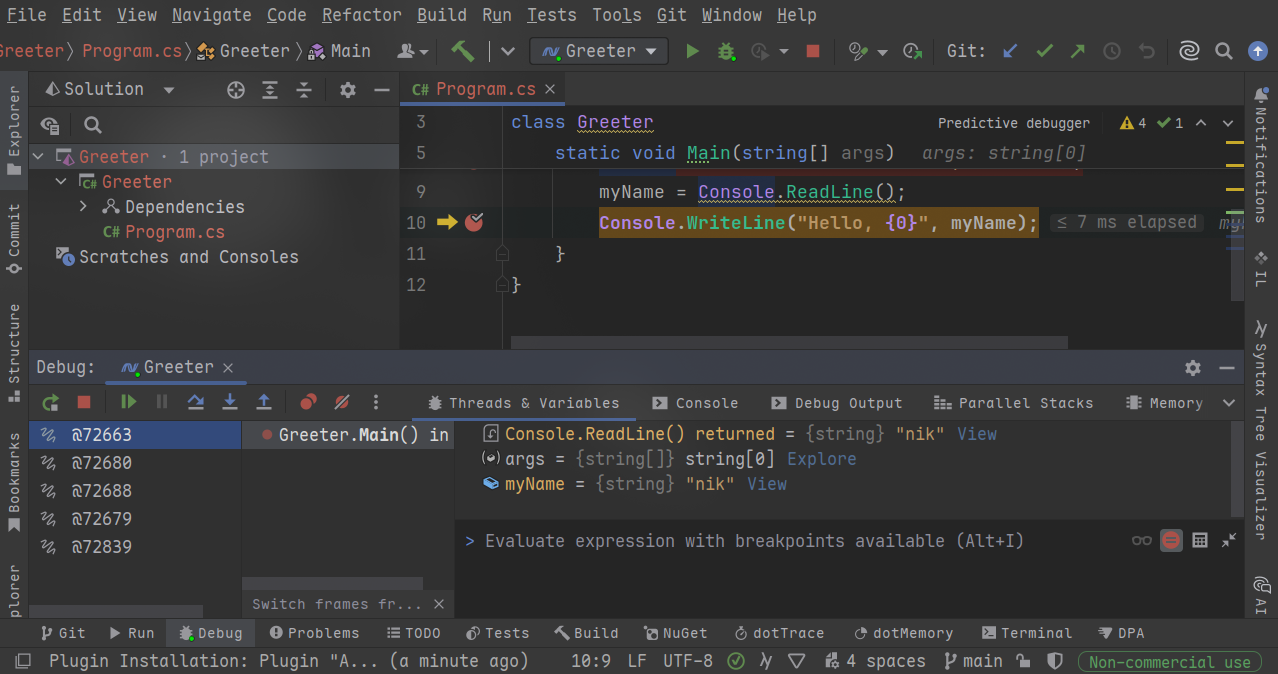Screen dimensions: 1278x674
Task: Expand the Dependencies tree node
Action: coord(84,207)
